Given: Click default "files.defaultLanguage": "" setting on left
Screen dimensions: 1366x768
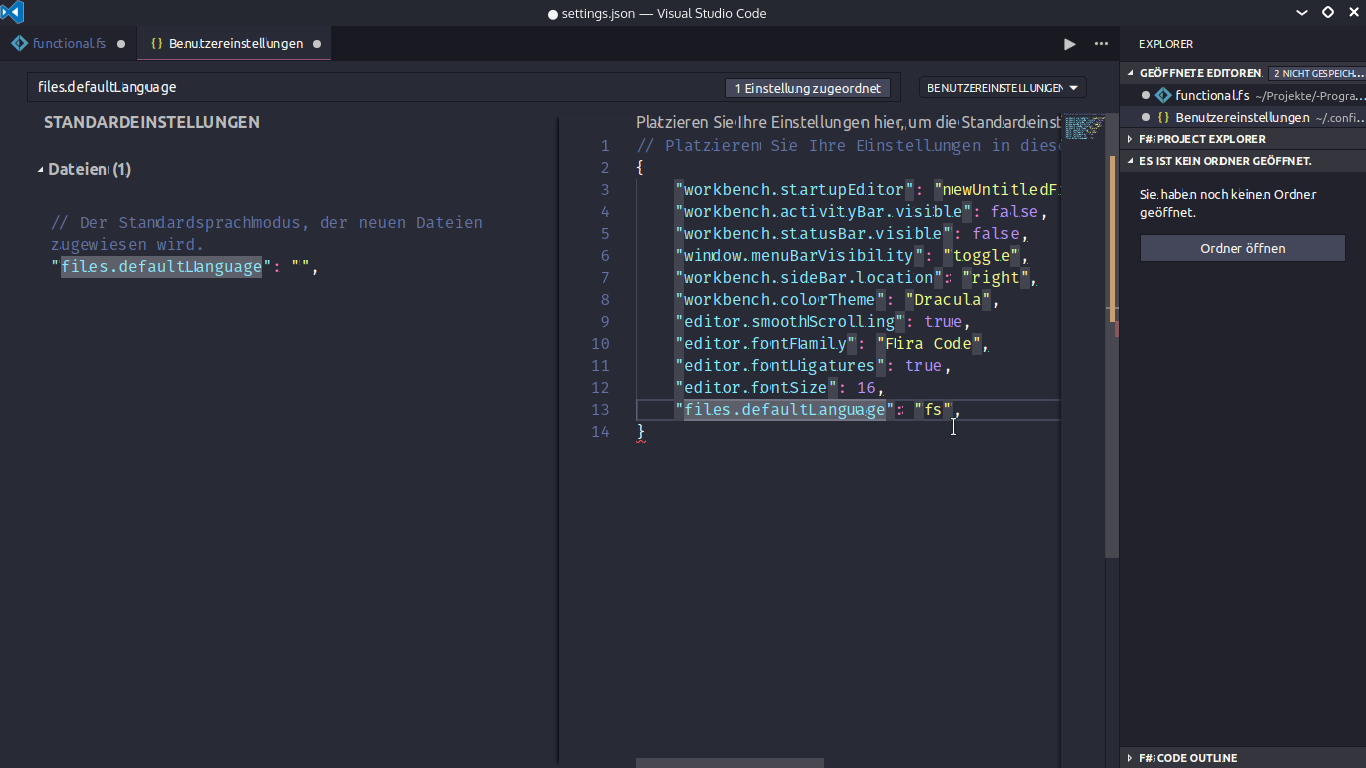Looking at the screenshot, I should tap(184, 267).
